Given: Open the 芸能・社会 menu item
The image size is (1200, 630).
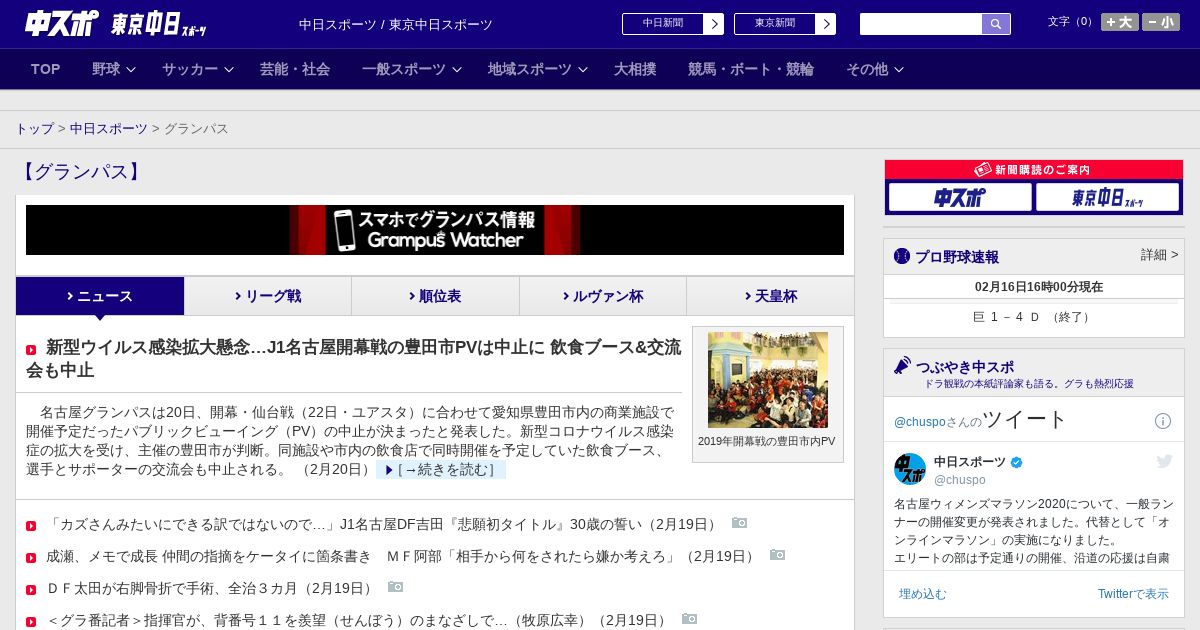Looking at the screenshot, I should tap(295, 69).
